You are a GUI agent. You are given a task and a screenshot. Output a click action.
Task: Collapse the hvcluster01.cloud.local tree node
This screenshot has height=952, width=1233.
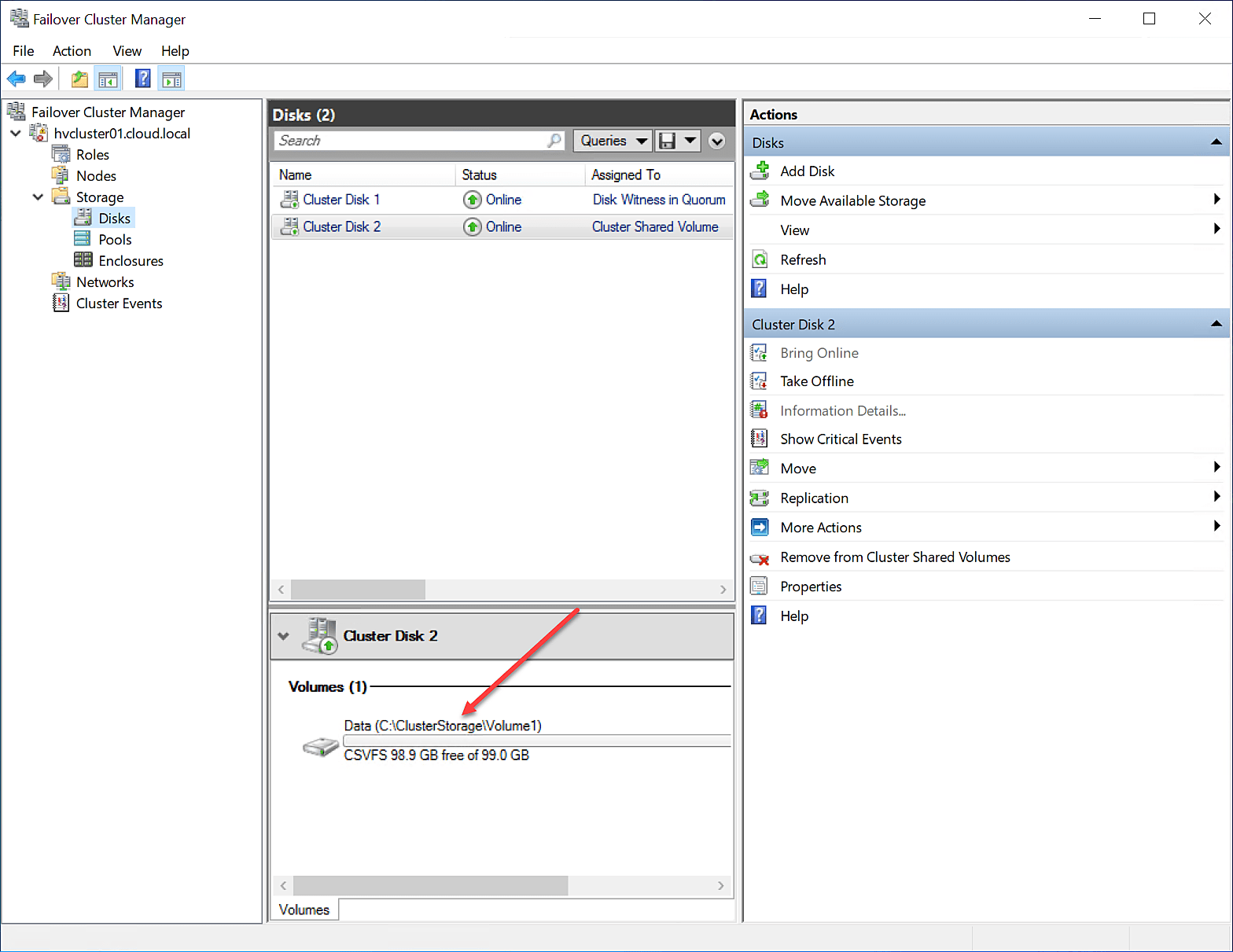(16, 134)
